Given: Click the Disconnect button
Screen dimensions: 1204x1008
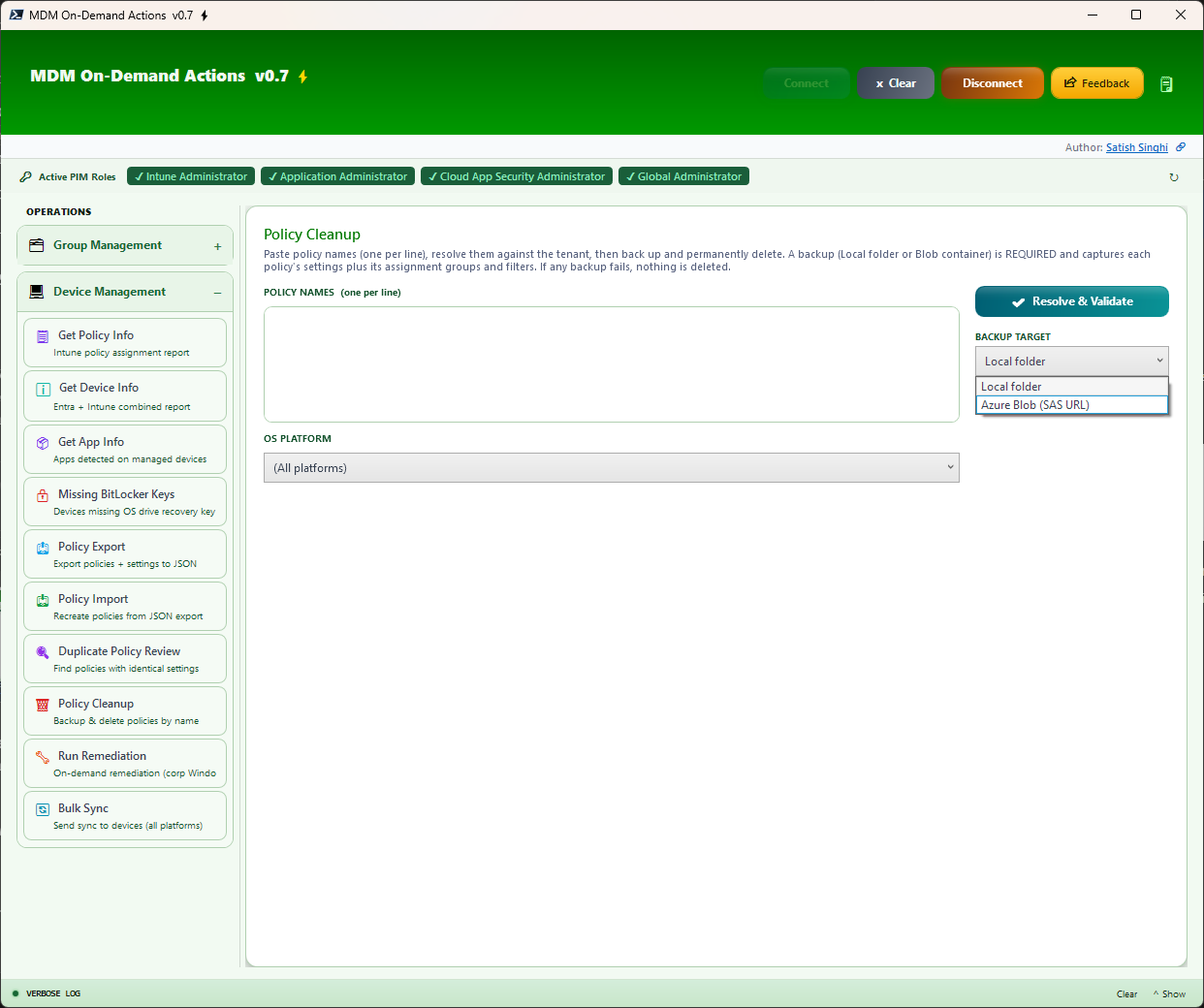Looking at the screenshot, I should point(993,83).
